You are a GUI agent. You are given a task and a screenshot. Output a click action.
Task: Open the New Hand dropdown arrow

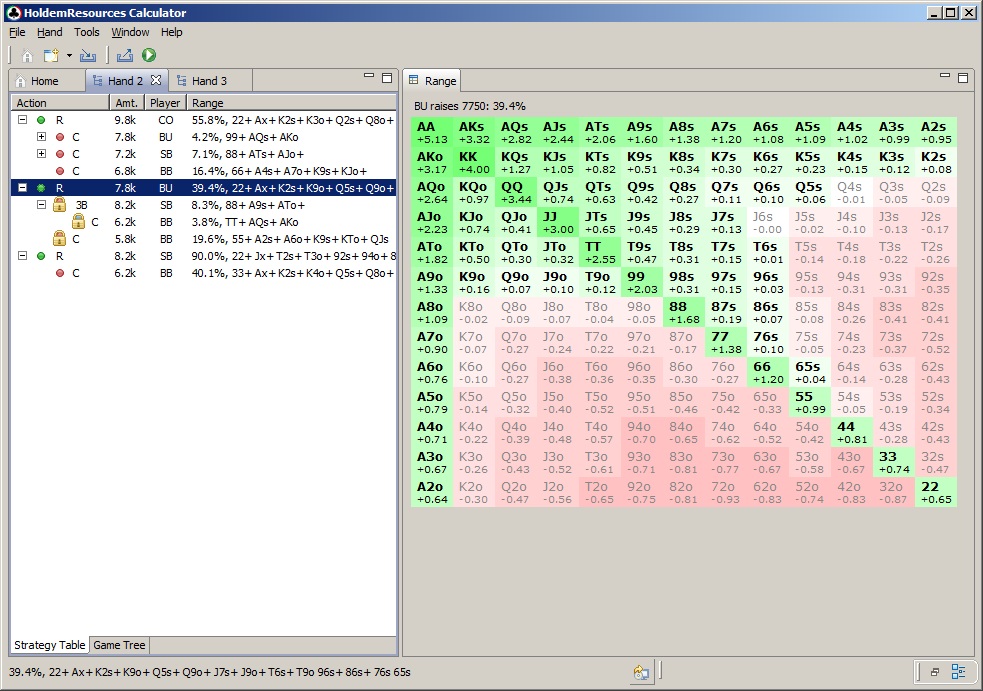click(x=69, y=56)
